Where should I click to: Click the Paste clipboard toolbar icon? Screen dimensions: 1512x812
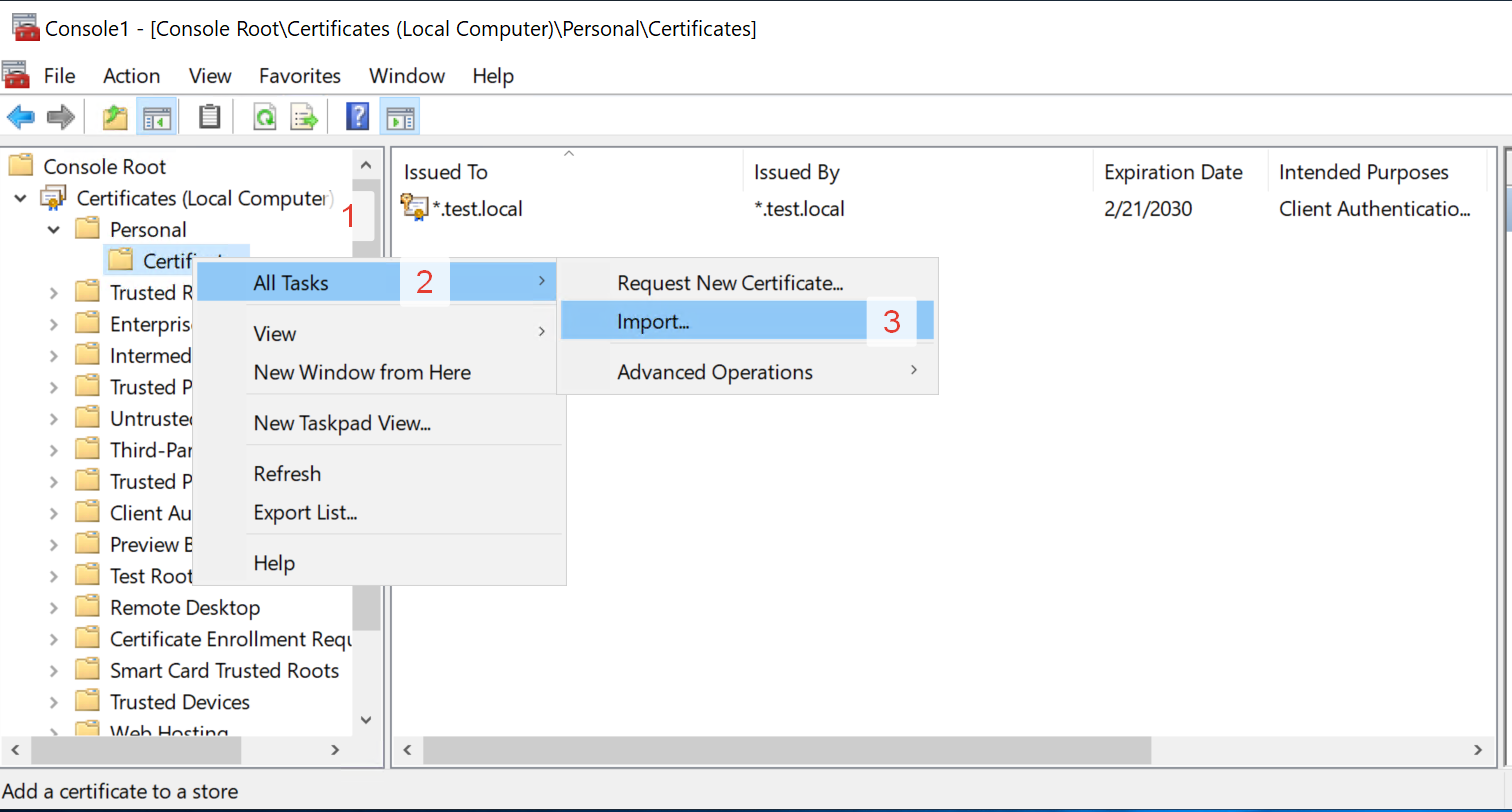209,117
